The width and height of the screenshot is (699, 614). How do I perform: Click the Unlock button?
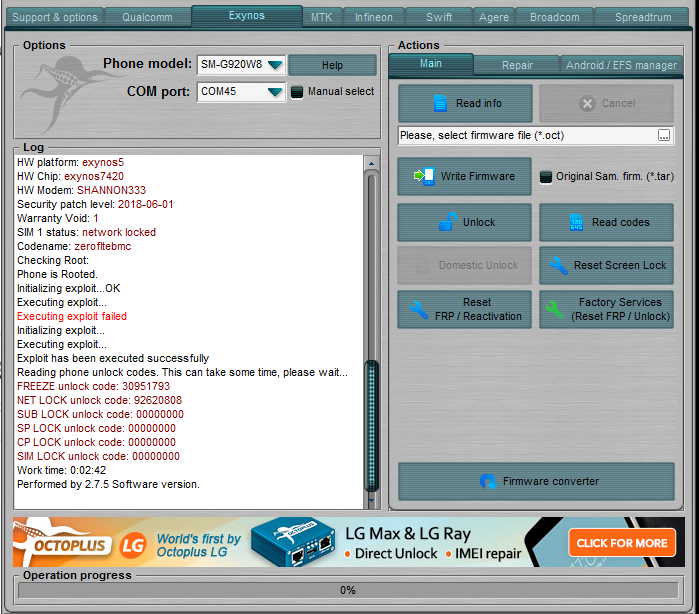(465, 222)
